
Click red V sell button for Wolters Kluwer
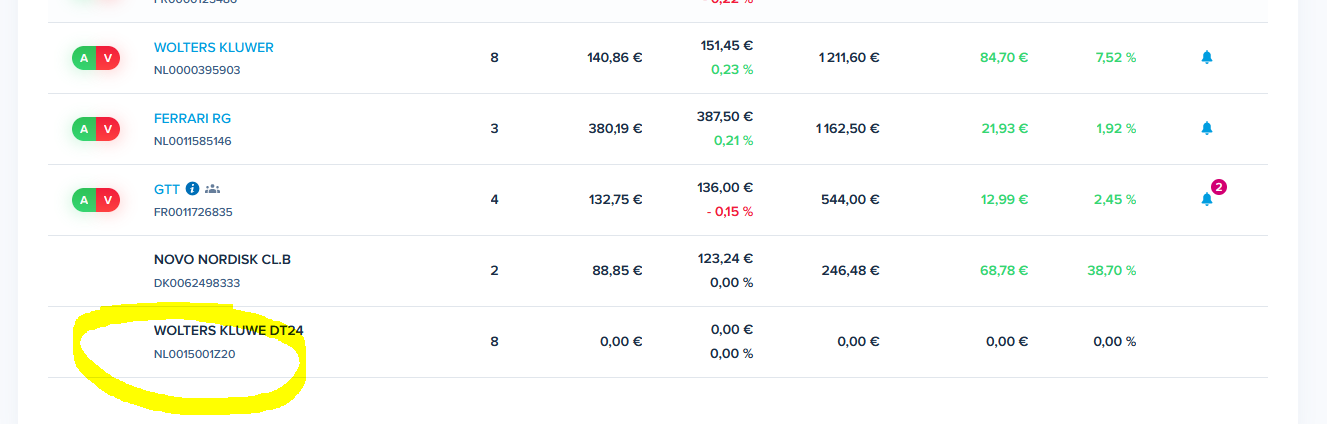108,58
